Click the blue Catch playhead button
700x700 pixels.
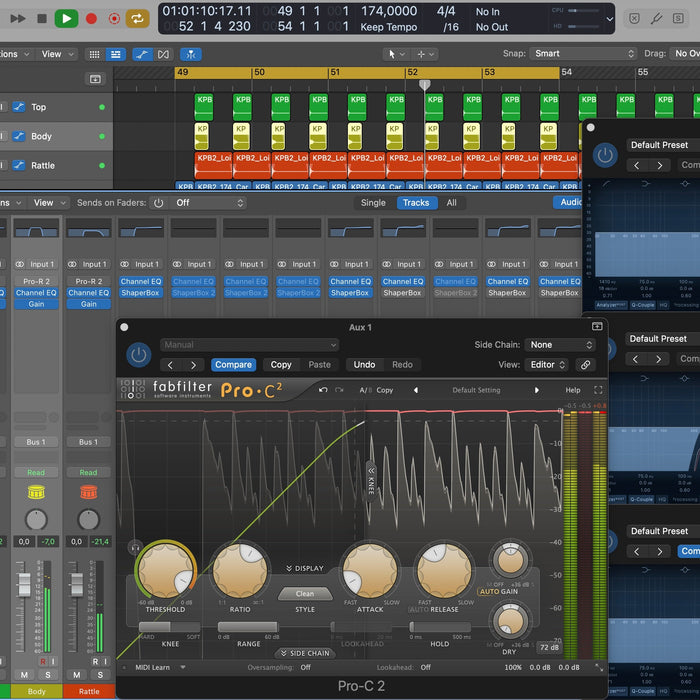191,54
